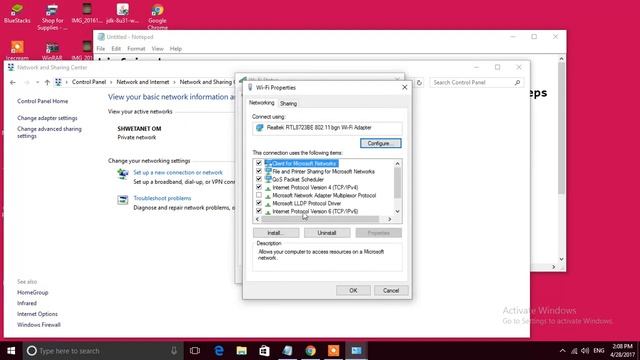Toggle Internet Protocol Version 4 checkbox

click(259, 187)
